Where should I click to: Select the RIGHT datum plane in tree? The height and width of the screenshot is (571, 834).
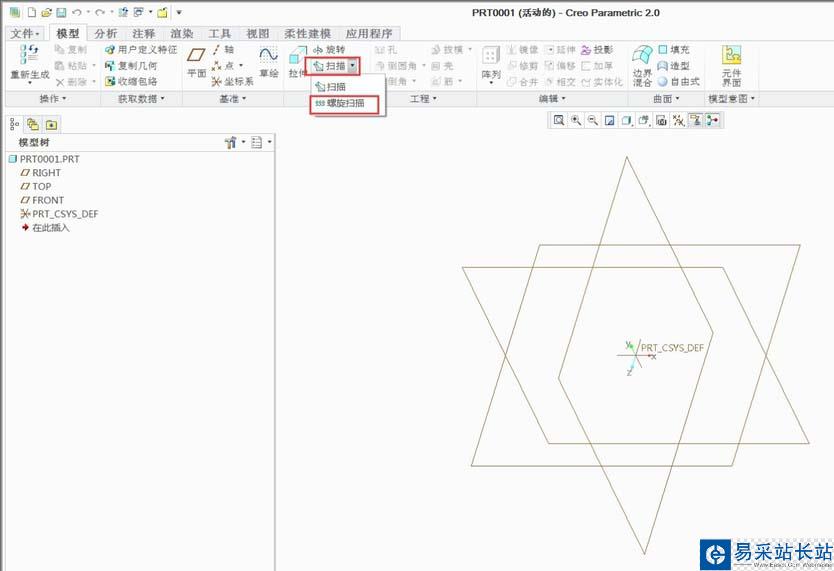coord(40,173)
